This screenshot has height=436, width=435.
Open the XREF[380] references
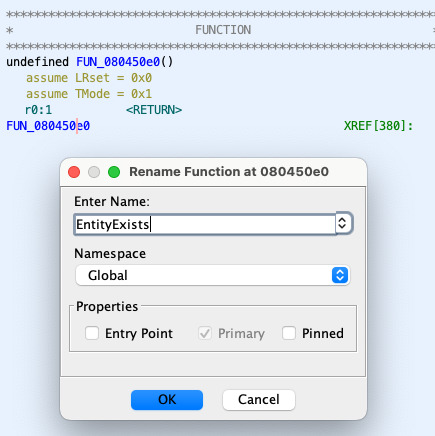pos(378,126)
